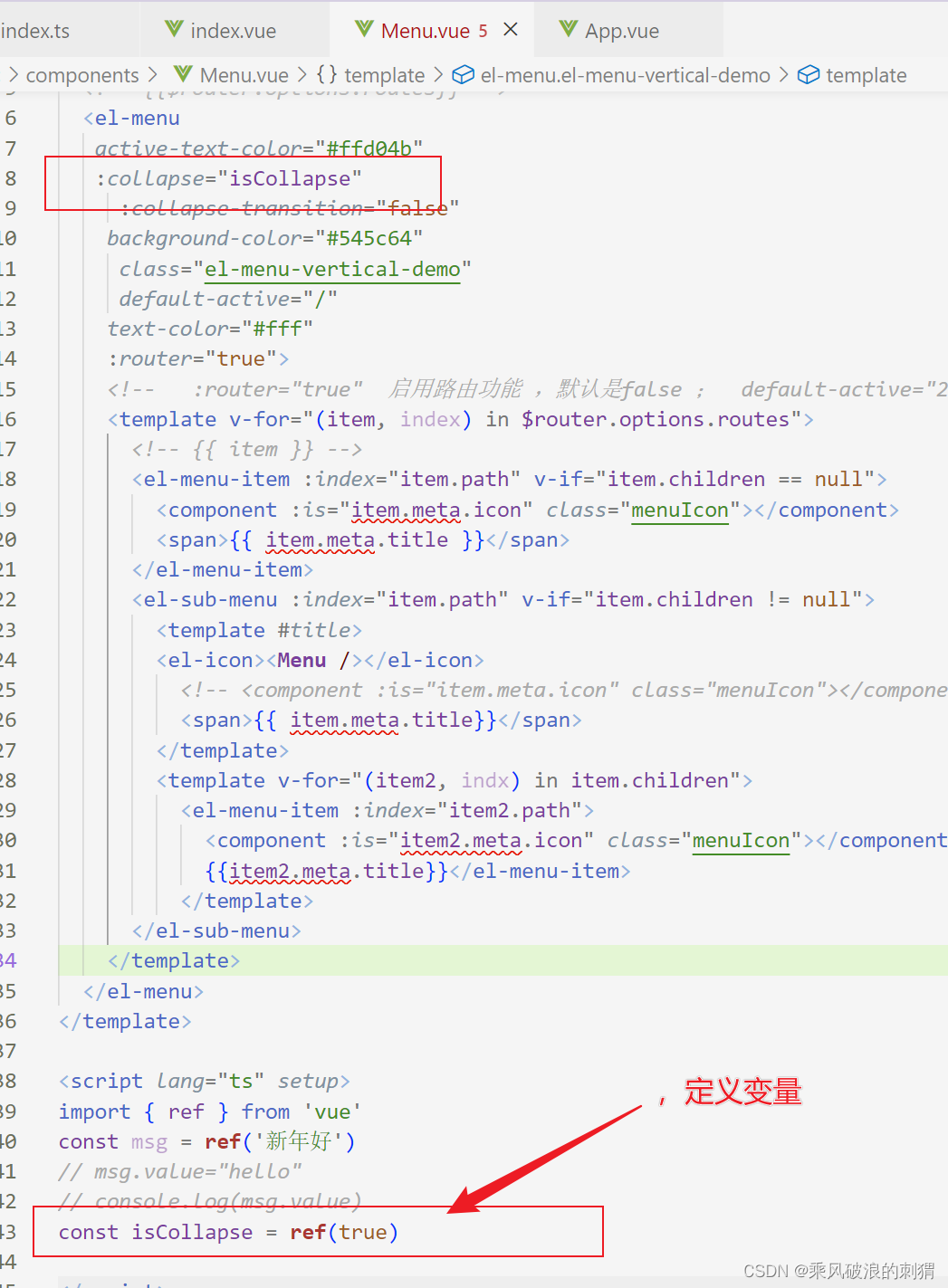Viewport: 948px width, 1288px height.
Task: Click the components breadcrumb
Action: pyautogui.click(x=82, y=75)
